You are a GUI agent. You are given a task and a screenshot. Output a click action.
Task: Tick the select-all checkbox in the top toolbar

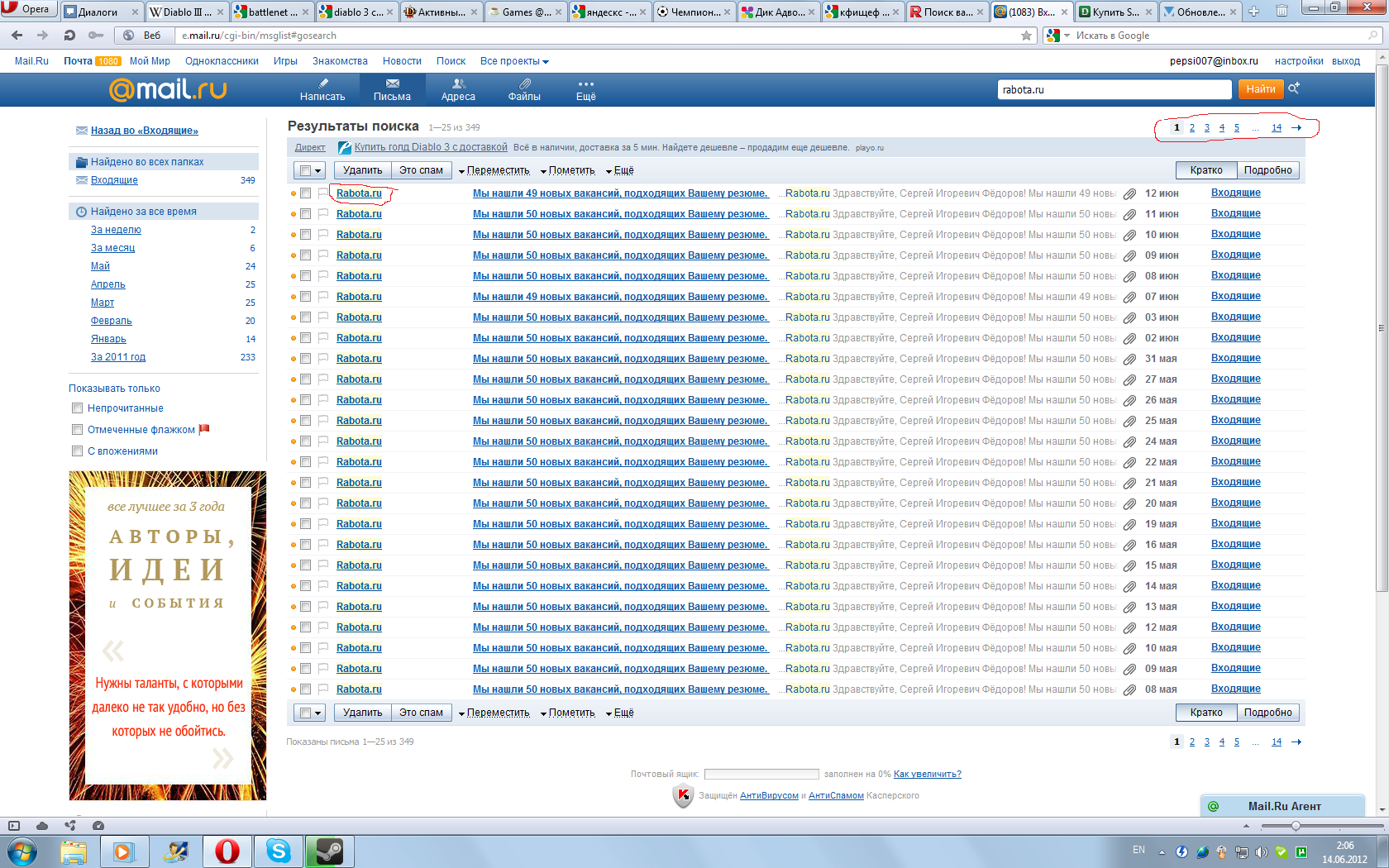click(305, 170)
